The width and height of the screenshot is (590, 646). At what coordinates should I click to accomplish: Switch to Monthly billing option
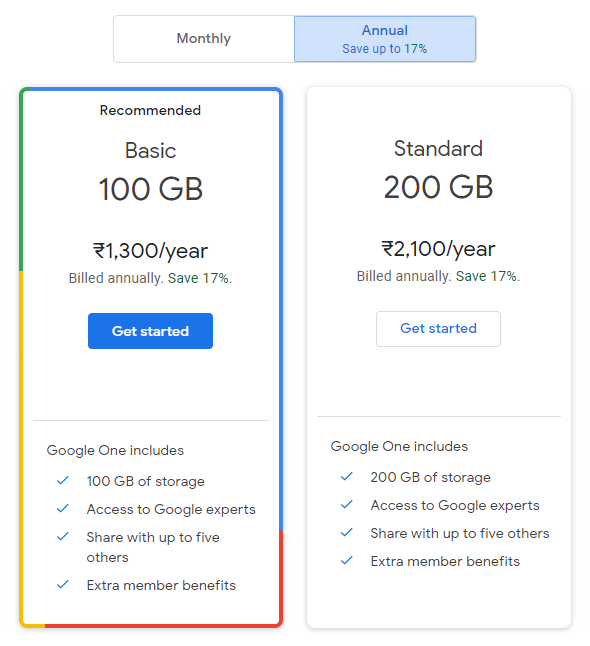click(x=204, y=39)
